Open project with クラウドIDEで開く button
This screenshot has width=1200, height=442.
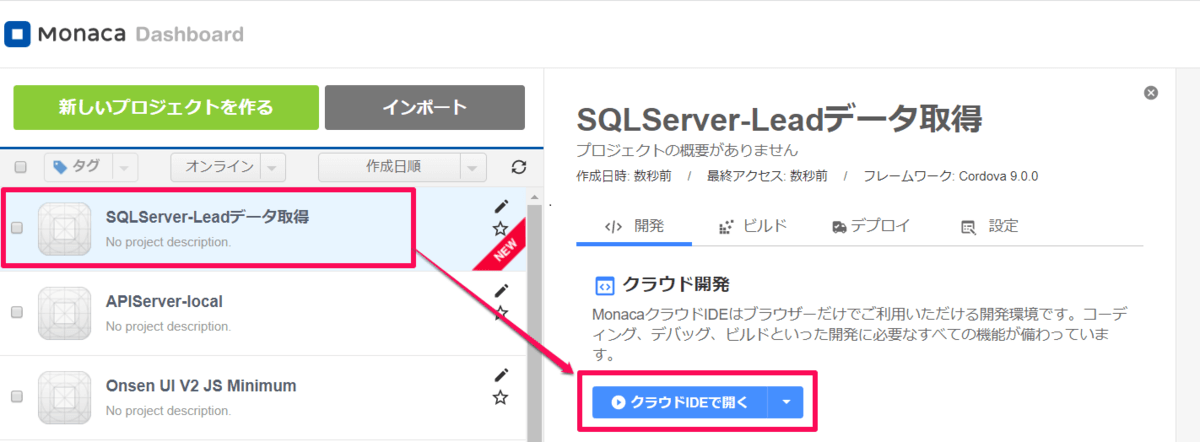pos(680,402)
